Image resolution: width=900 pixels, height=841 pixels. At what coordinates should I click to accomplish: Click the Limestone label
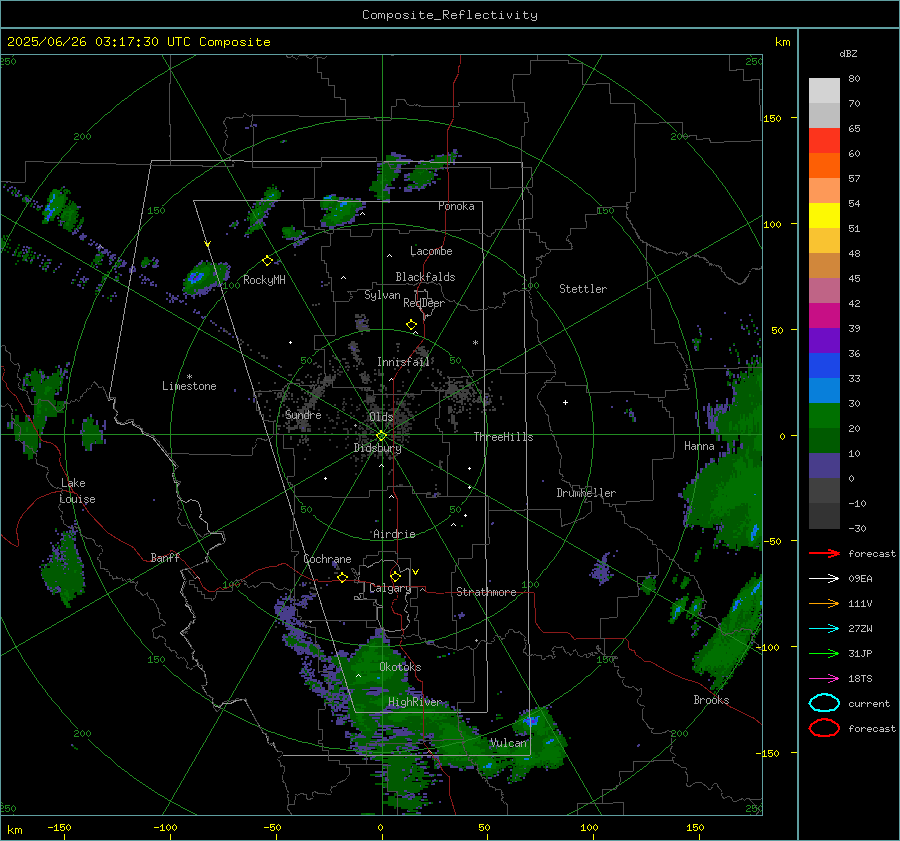(189, 386)
